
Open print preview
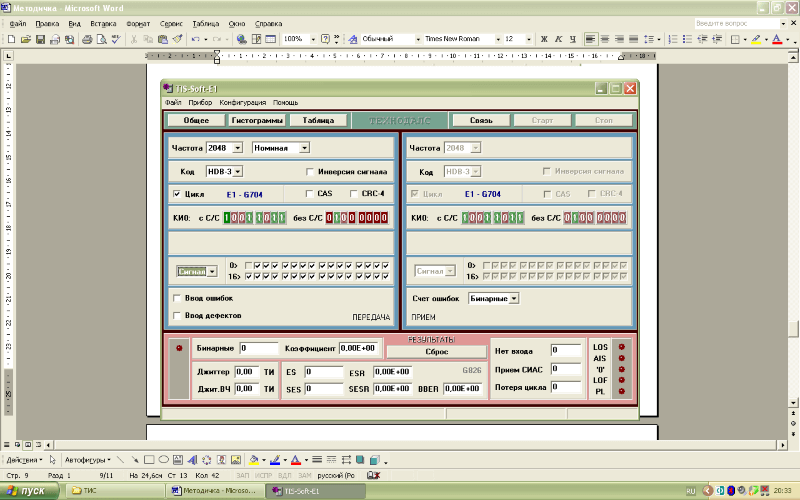102,39
